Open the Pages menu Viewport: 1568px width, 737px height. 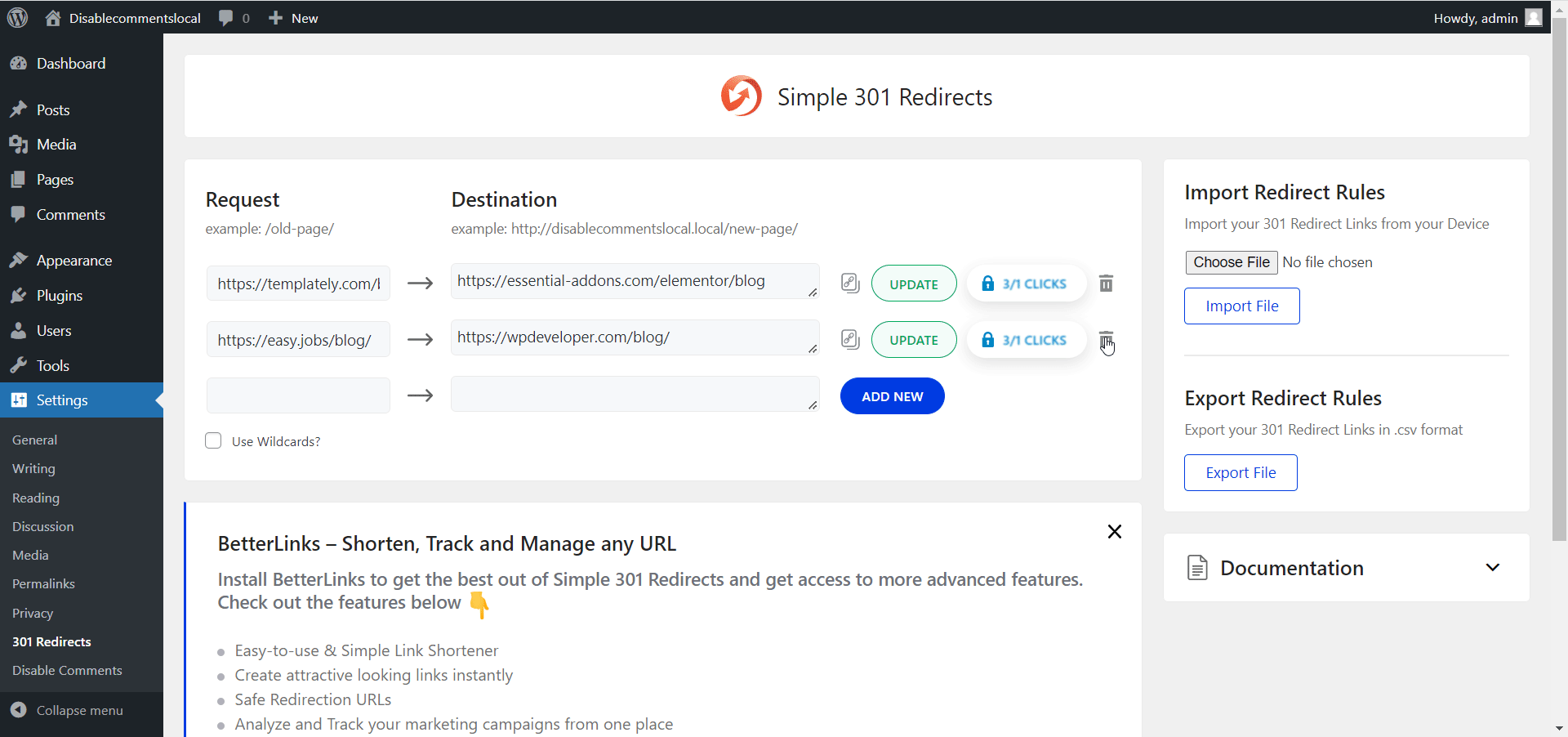(x=82, y=180)
